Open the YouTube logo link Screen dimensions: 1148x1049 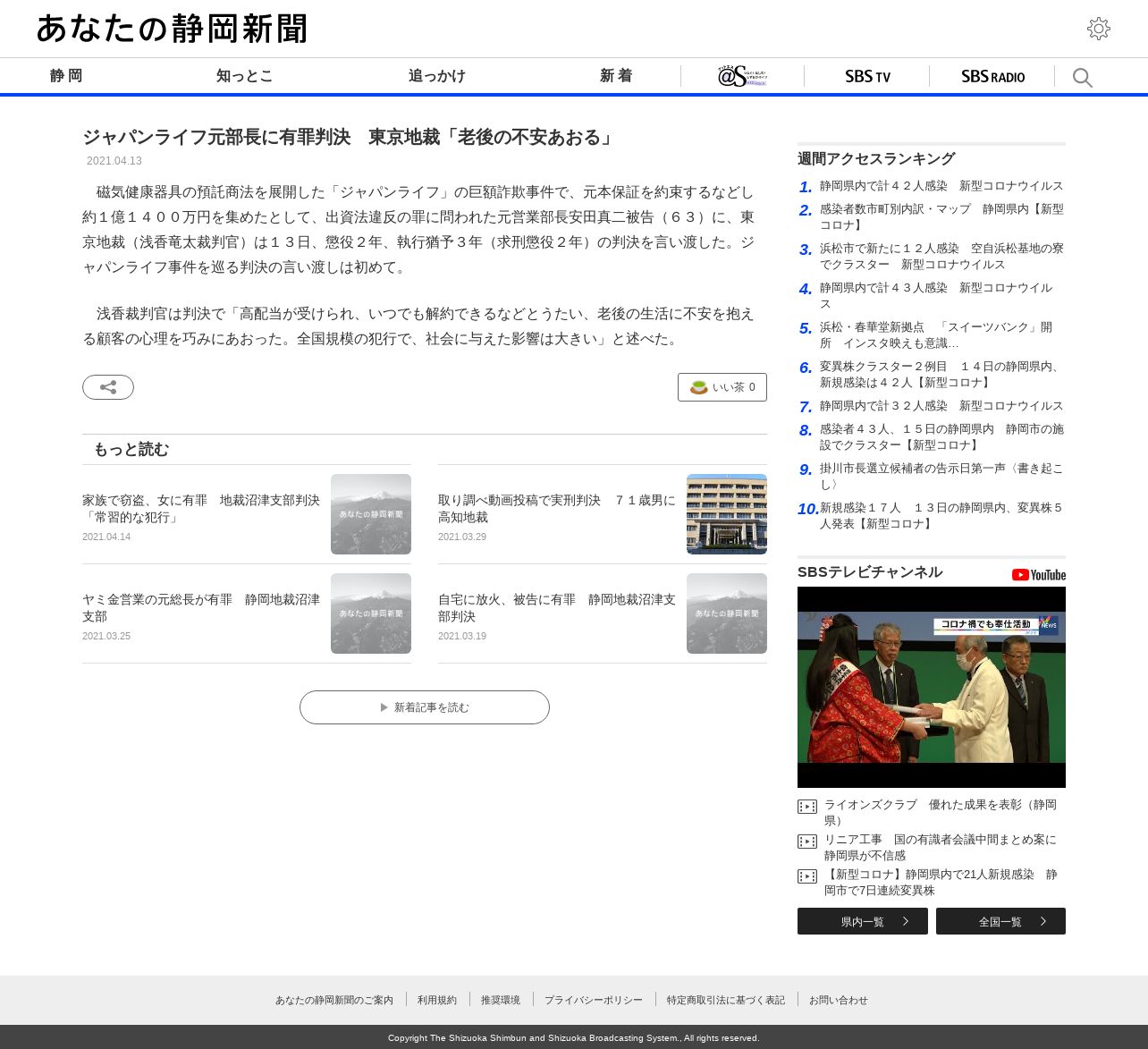[1039, 575]
